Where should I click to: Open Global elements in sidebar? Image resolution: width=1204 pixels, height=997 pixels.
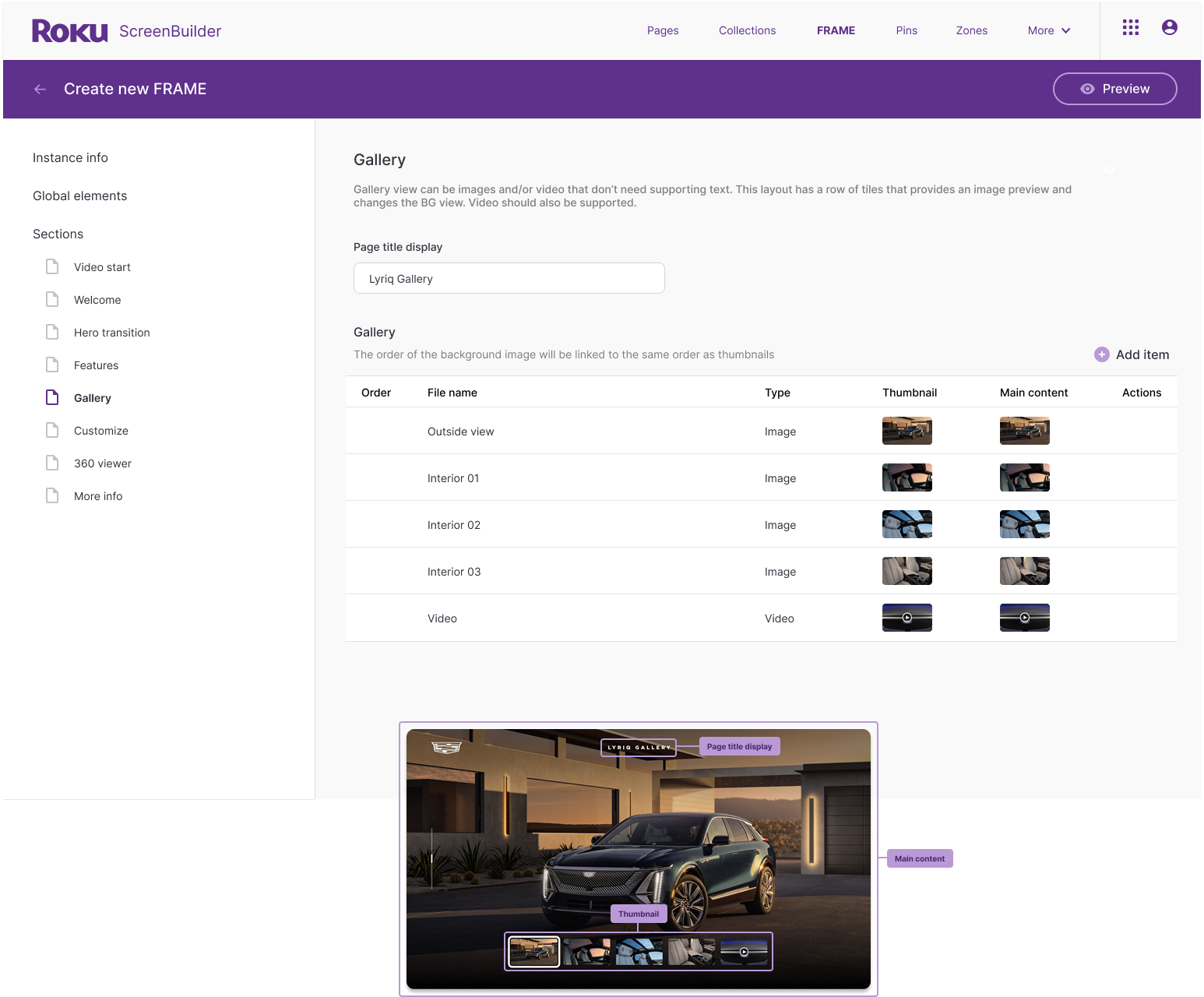point(79,196)
